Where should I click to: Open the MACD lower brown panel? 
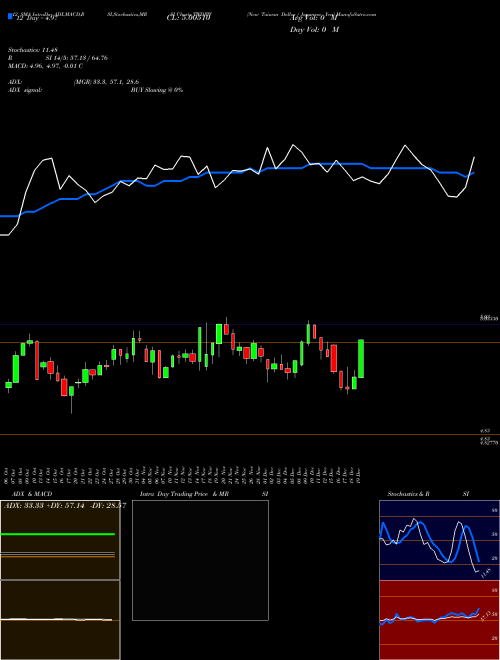tap(60, 620)
